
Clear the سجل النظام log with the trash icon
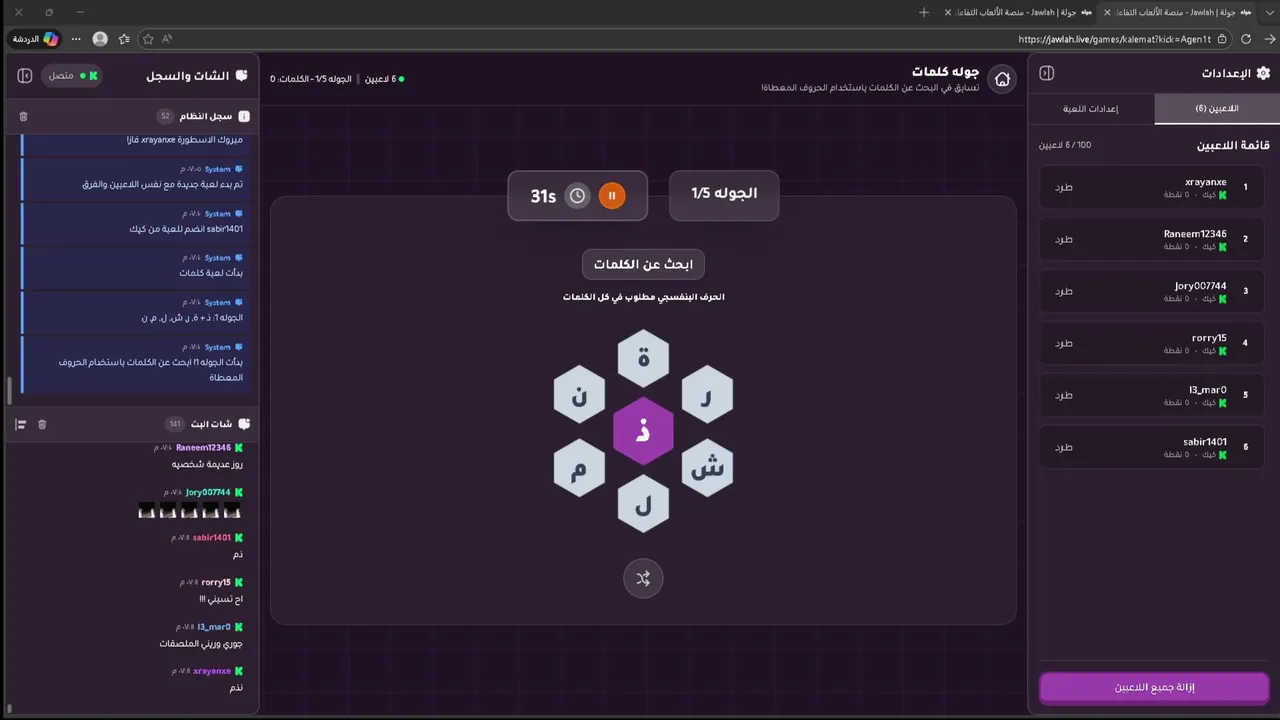coord(24,116)
